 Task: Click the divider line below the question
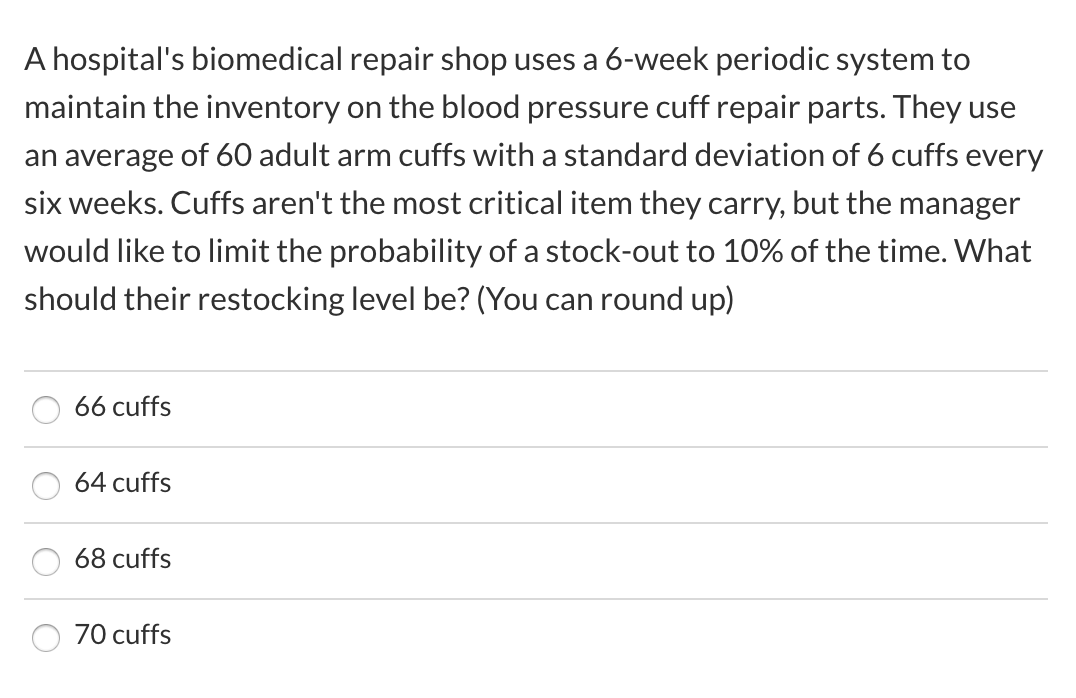(535, 369)
